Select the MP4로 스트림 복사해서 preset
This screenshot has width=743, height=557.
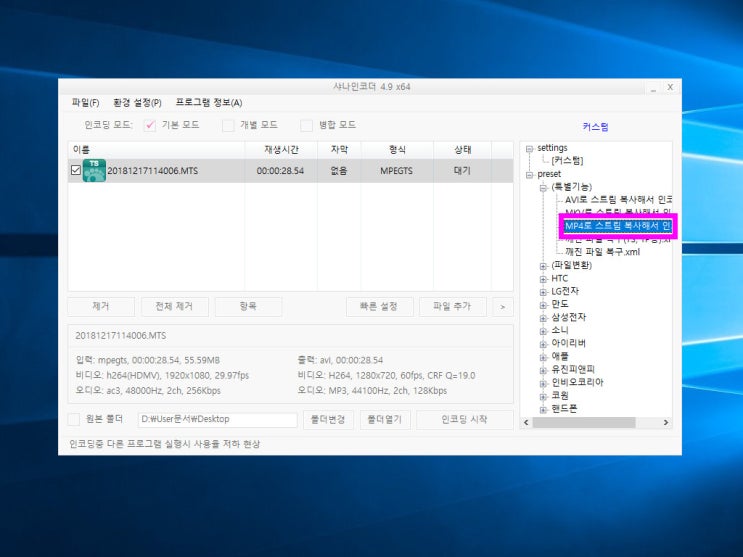point(618,226)
